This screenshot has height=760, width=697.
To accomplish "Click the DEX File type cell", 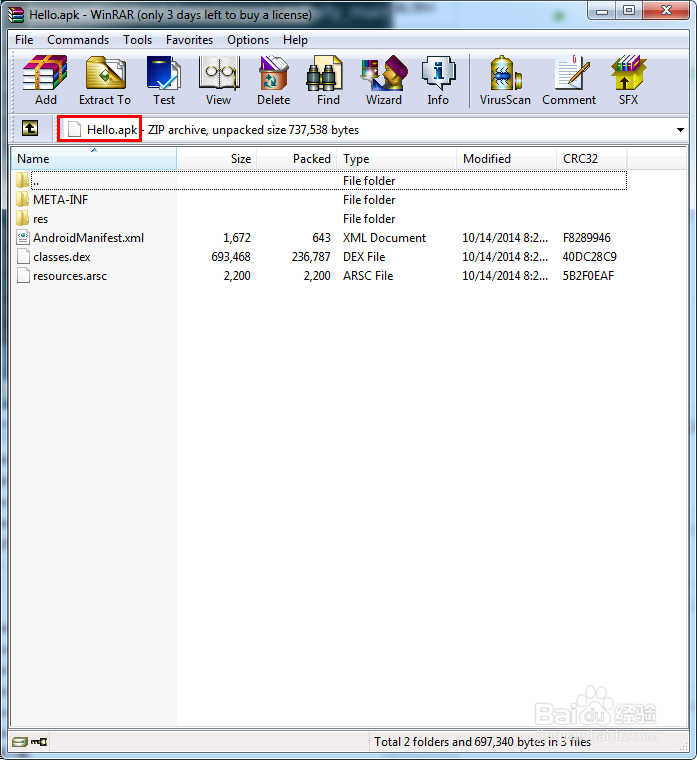I will pos(364,257).
